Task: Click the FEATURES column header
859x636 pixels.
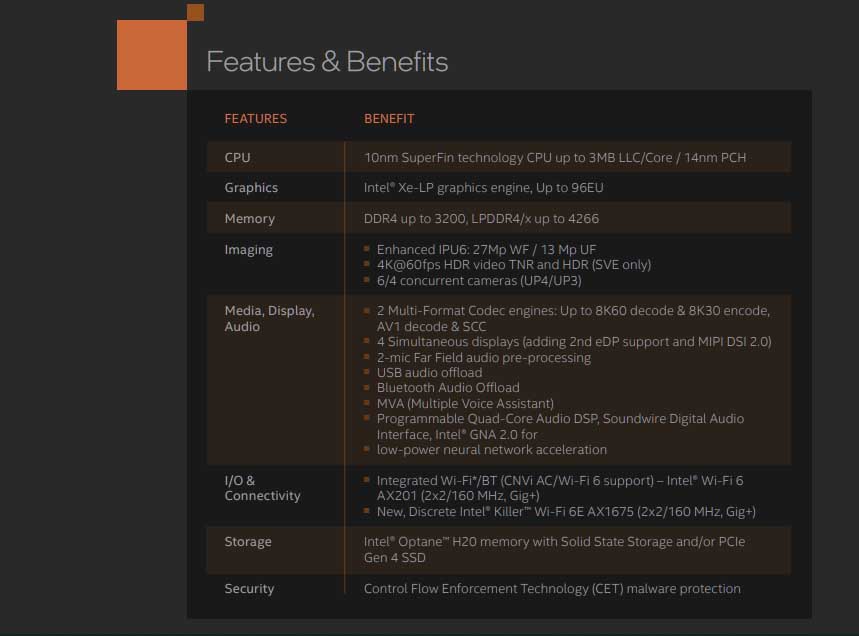Action: point(256,118)
